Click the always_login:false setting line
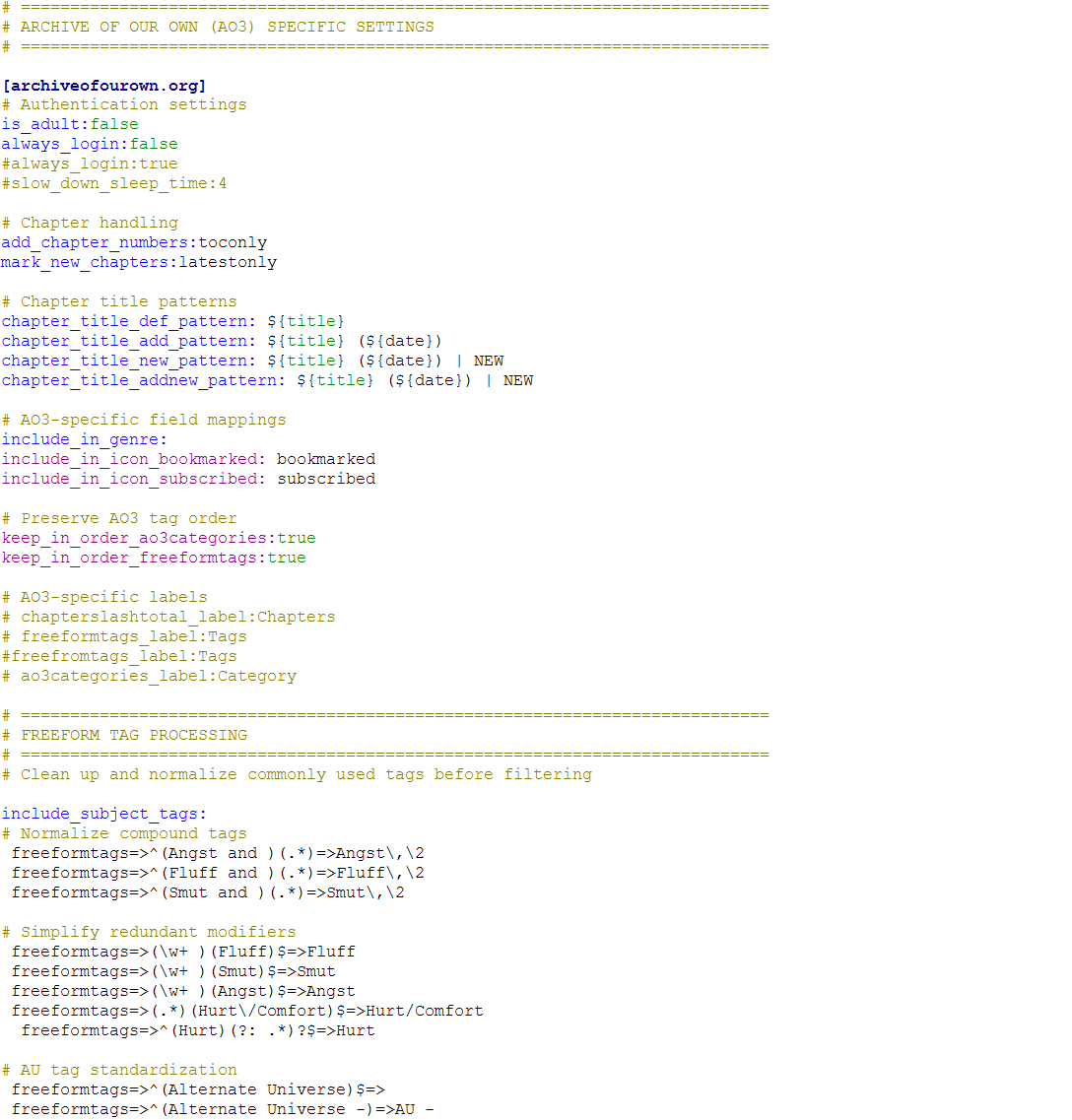The image size is (1072, 1120). (90, 144)
